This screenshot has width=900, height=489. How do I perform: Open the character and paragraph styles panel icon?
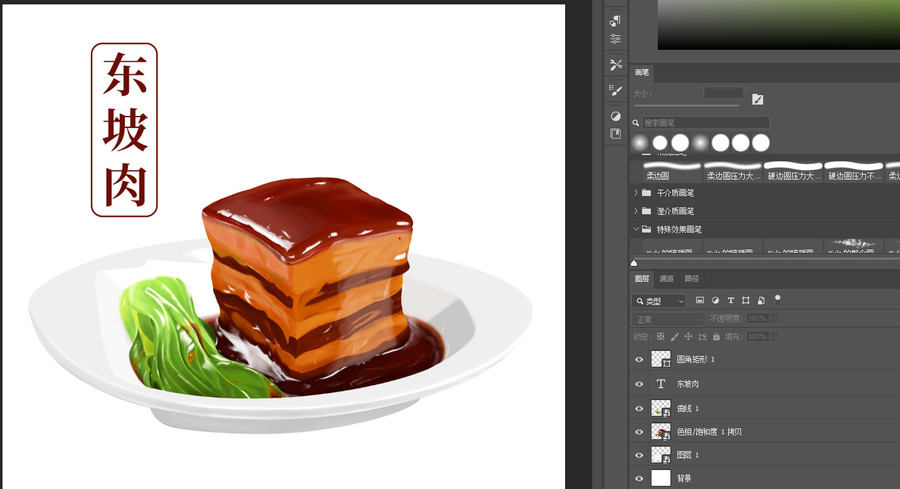point(615,21)
